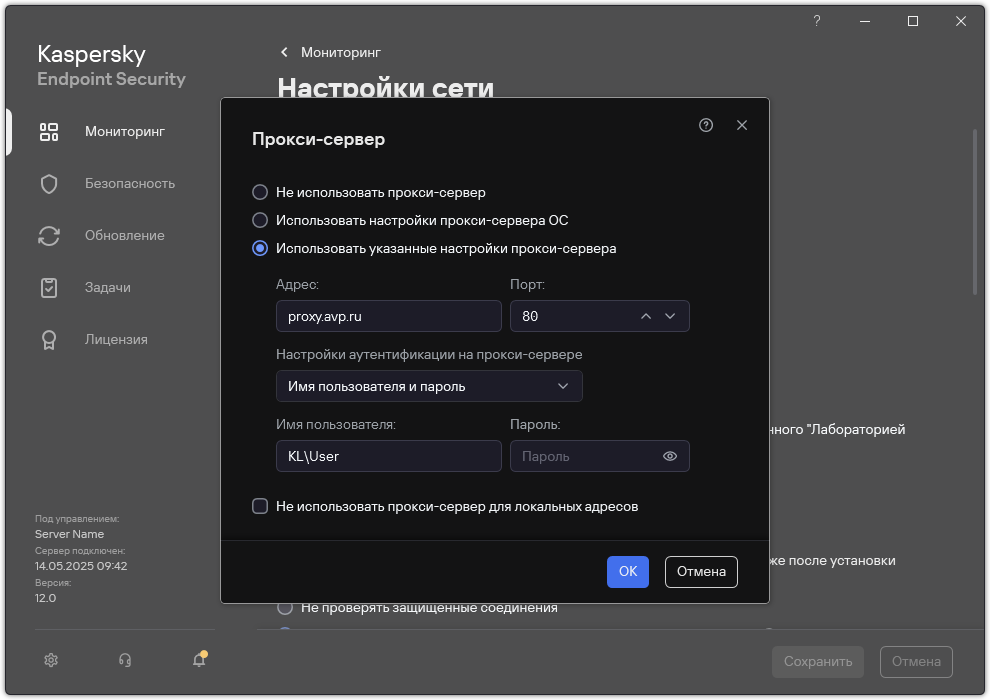This screenshot has width=990, height=700.
Task: Click the Обновление refresh icon
Action: point(49,236)
